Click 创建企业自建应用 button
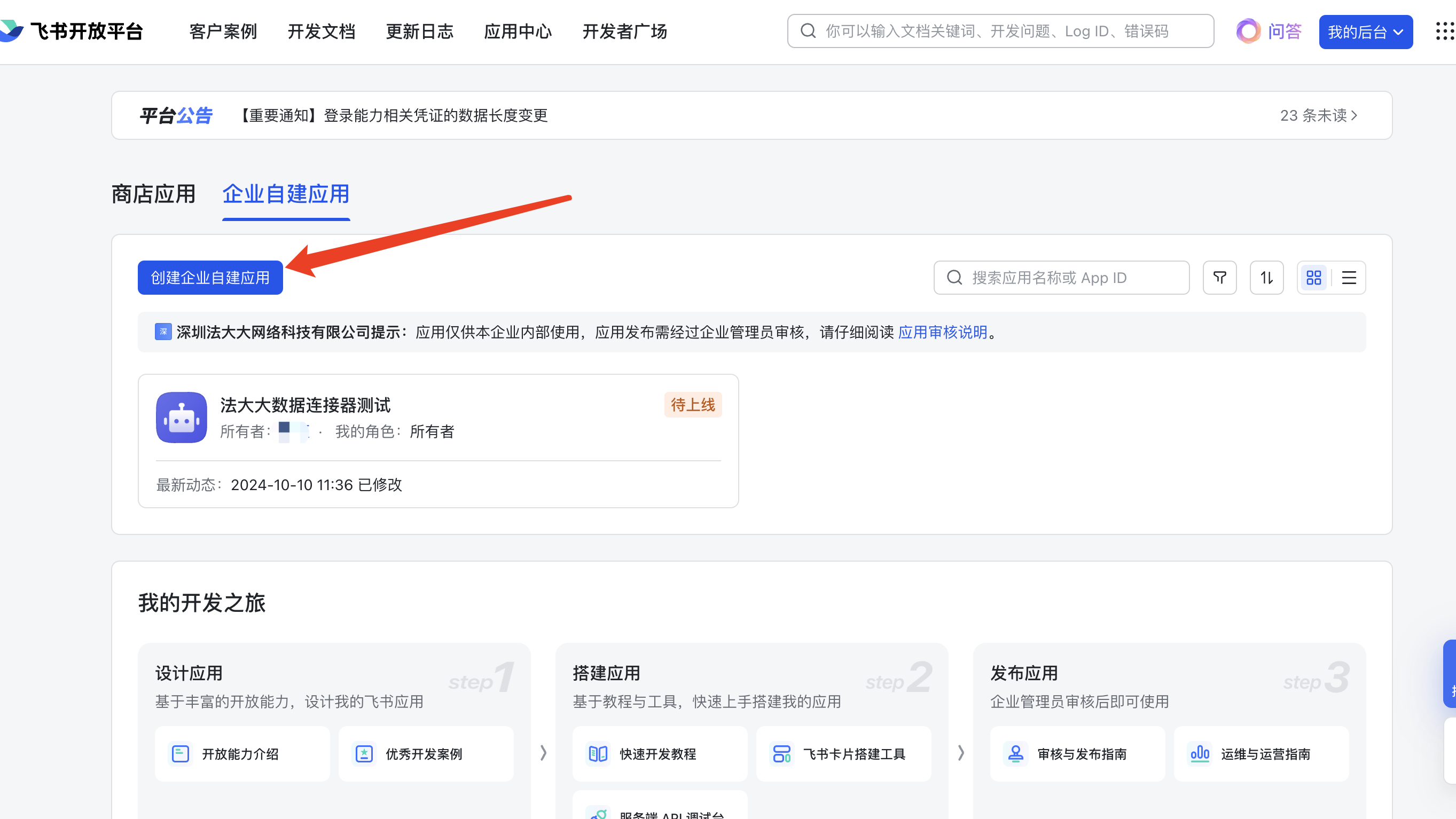Screen dimensions: 1456x819 (x=210, y=278)
